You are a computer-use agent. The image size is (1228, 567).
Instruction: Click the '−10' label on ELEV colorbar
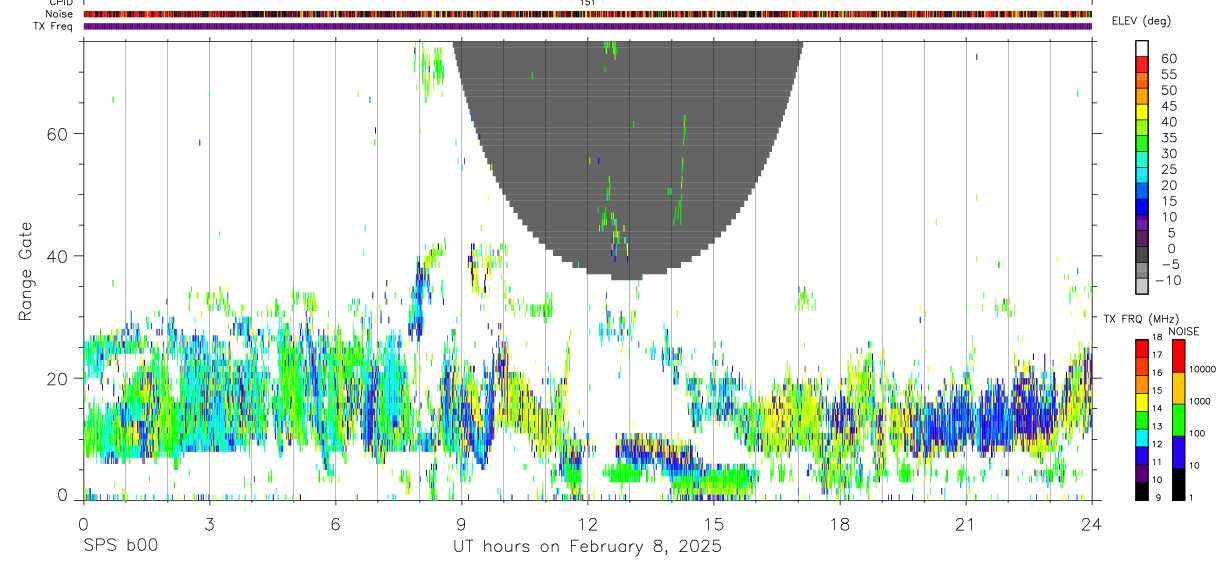(x=1167, y=281)
